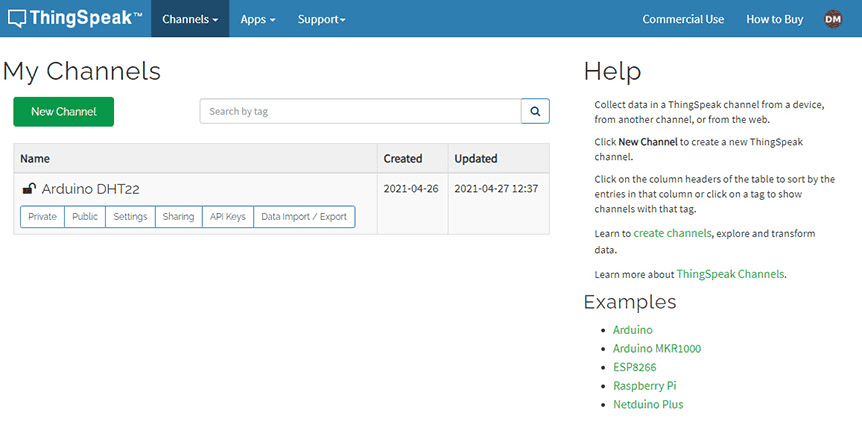Expand the Apps dropdown menu
Viewport: 862px width, 421px height.
click(258, 19)
